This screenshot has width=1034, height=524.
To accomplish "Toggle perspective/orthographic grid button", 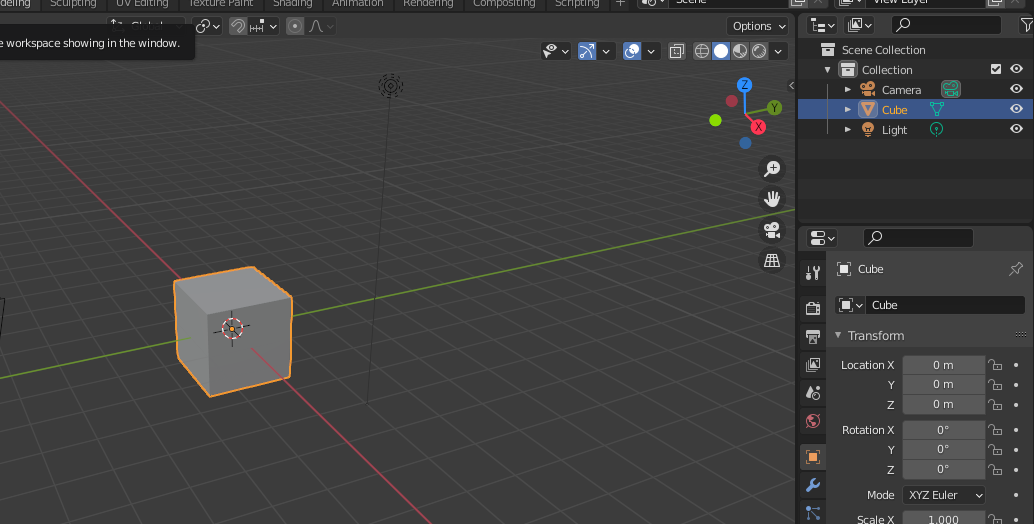I will [x=772, y=260].
